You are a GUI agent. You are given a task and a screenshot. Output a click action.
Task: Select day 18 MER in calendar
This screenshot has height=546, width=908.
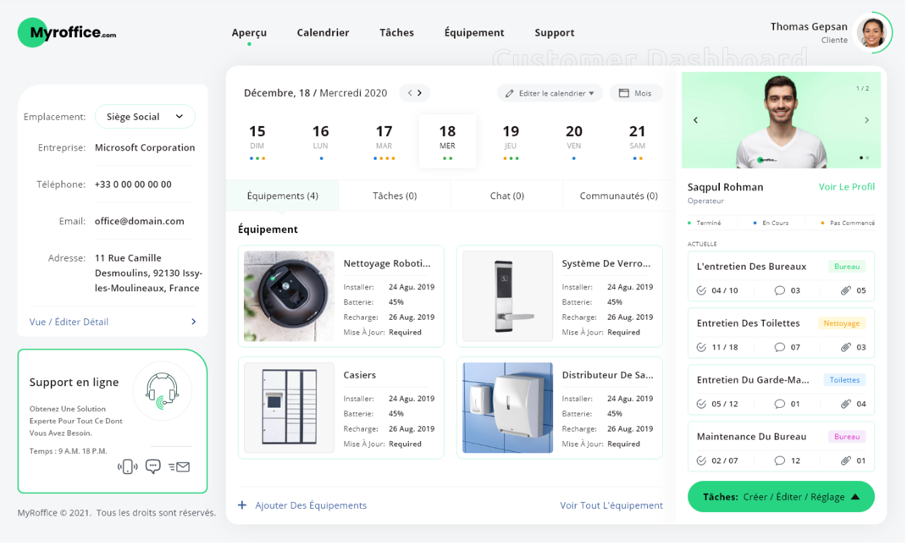pyautogui.click(x=448, y=142)
